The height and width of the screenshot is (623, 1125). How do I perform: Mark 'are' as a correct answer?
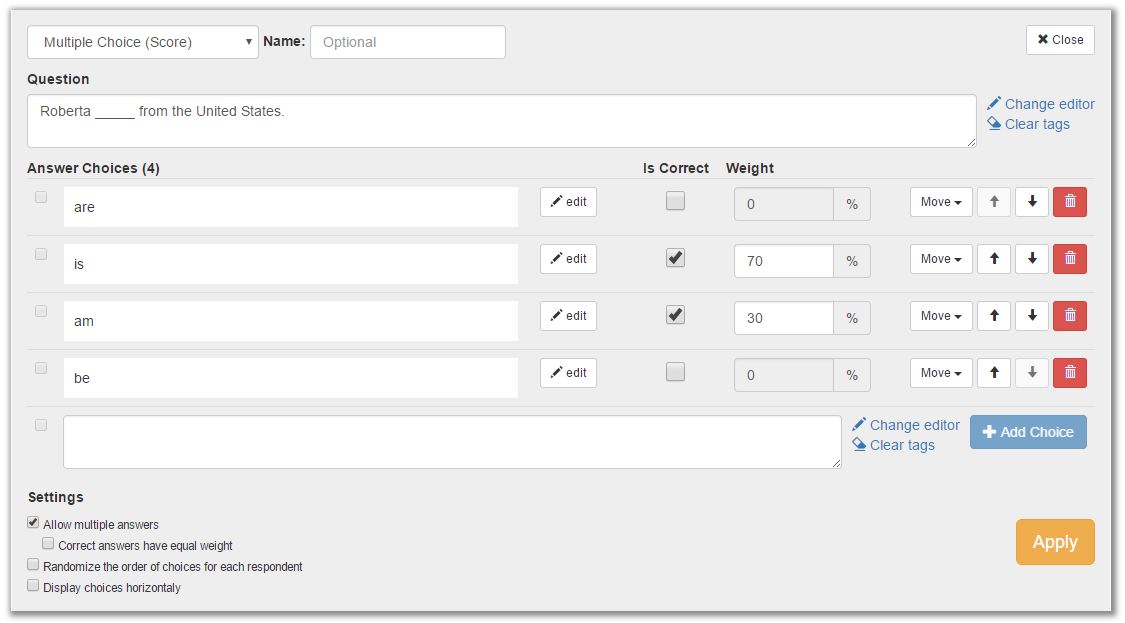[x=675, y=201]
